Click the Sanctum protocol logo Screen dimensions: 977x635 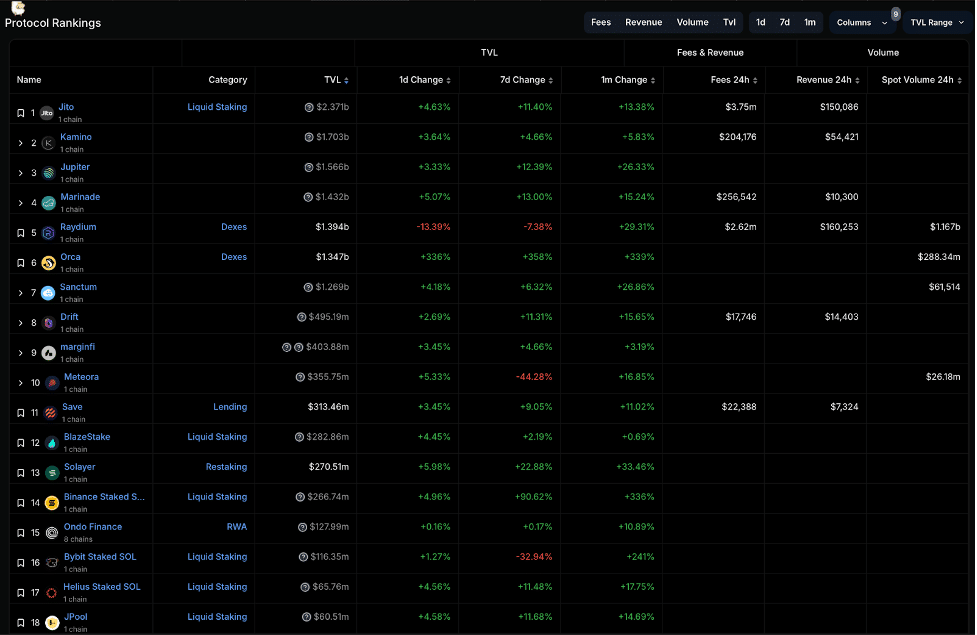pos(47,293)
